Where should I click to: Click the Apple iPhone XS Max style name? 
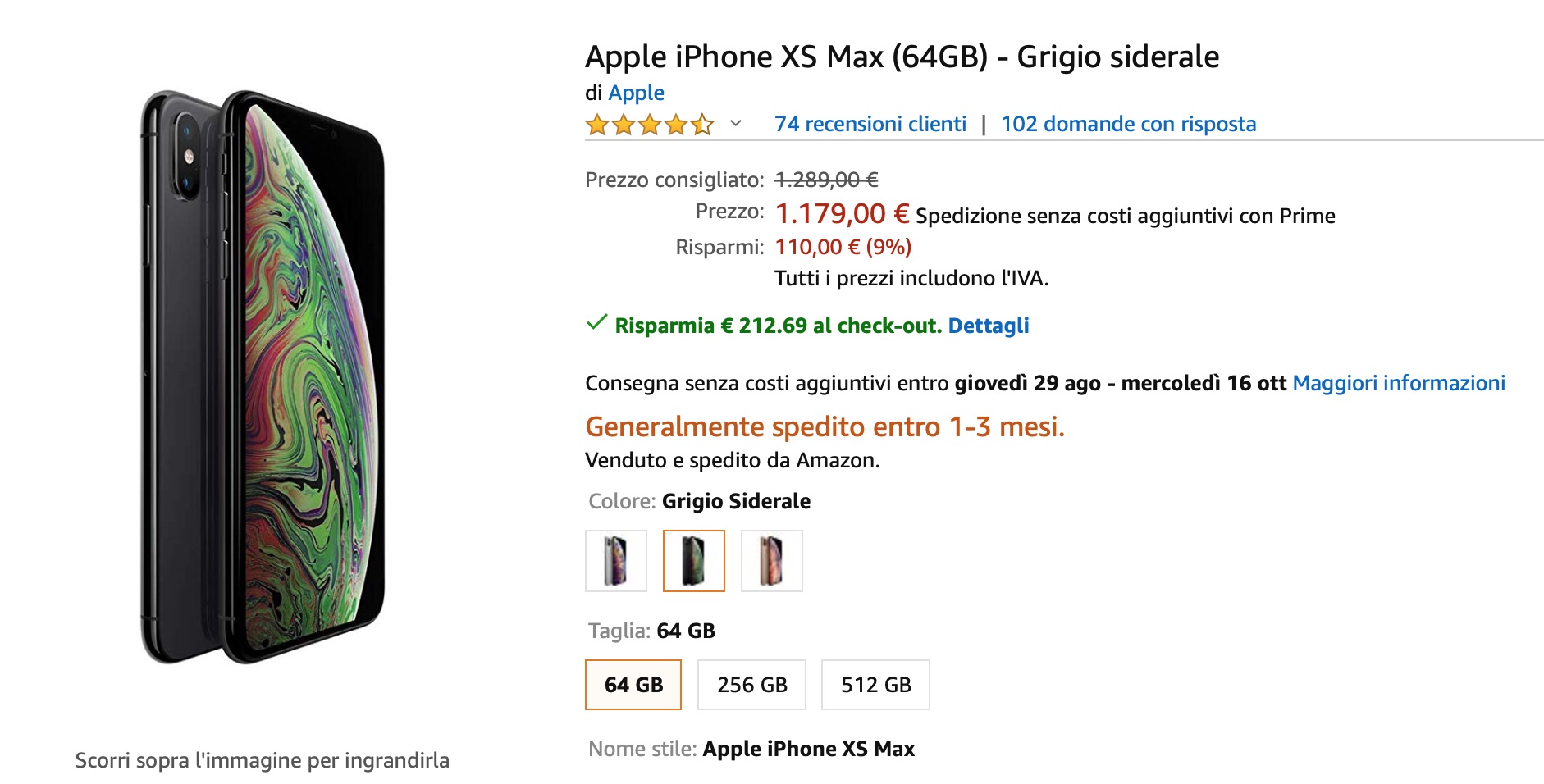click(809, 748)
